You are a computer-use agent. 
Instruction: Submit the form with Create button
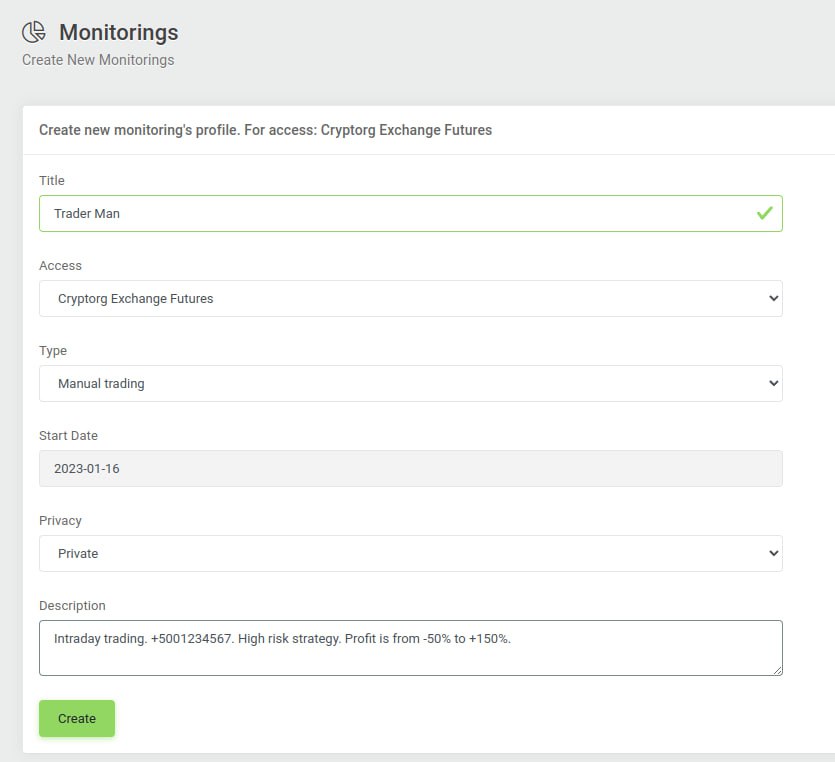tap(77, 718)
